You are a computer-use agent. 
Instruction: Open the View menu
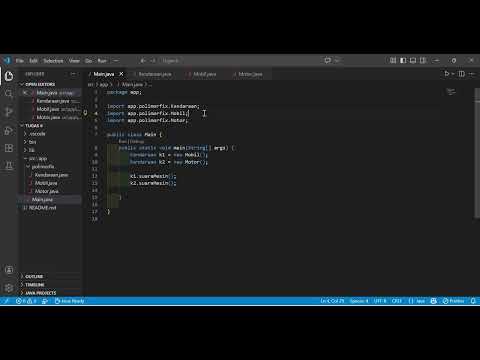point(74,61)
